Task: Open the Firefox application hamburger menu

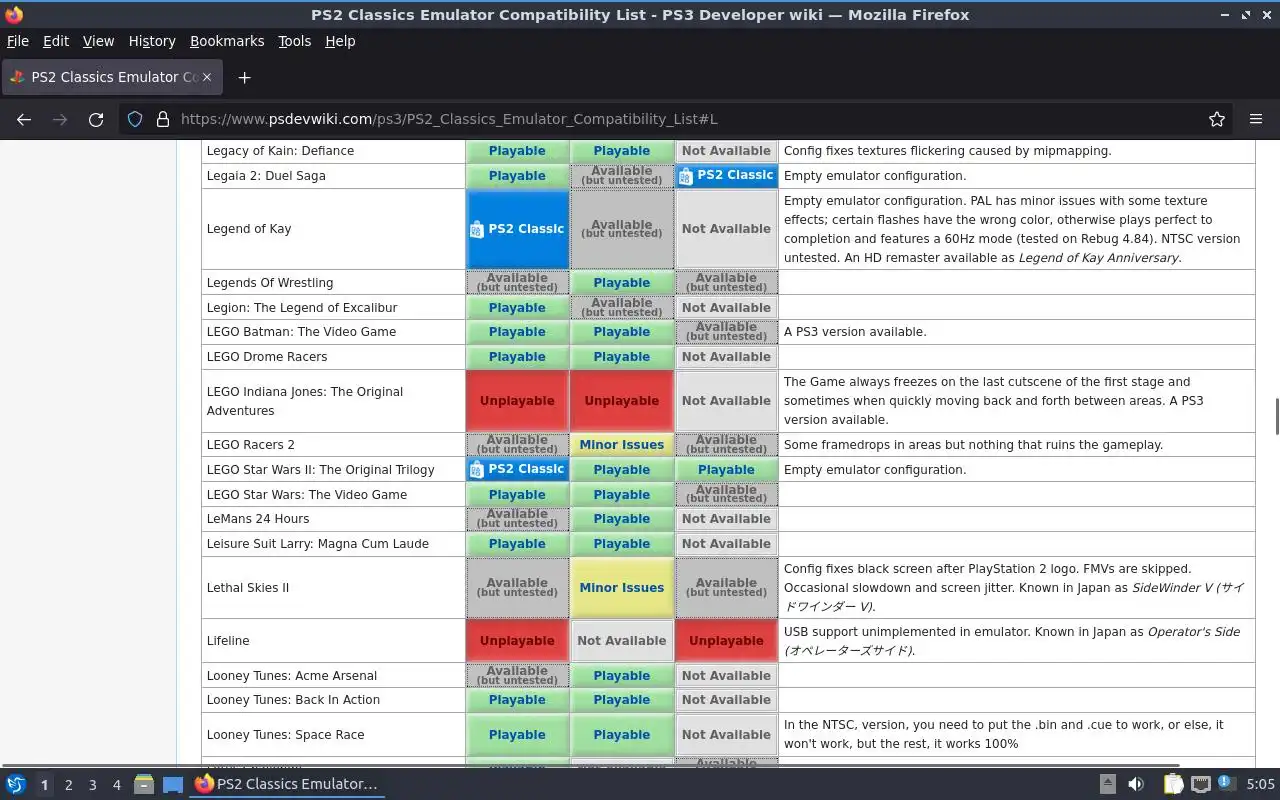Action: tap(1256, 119)
